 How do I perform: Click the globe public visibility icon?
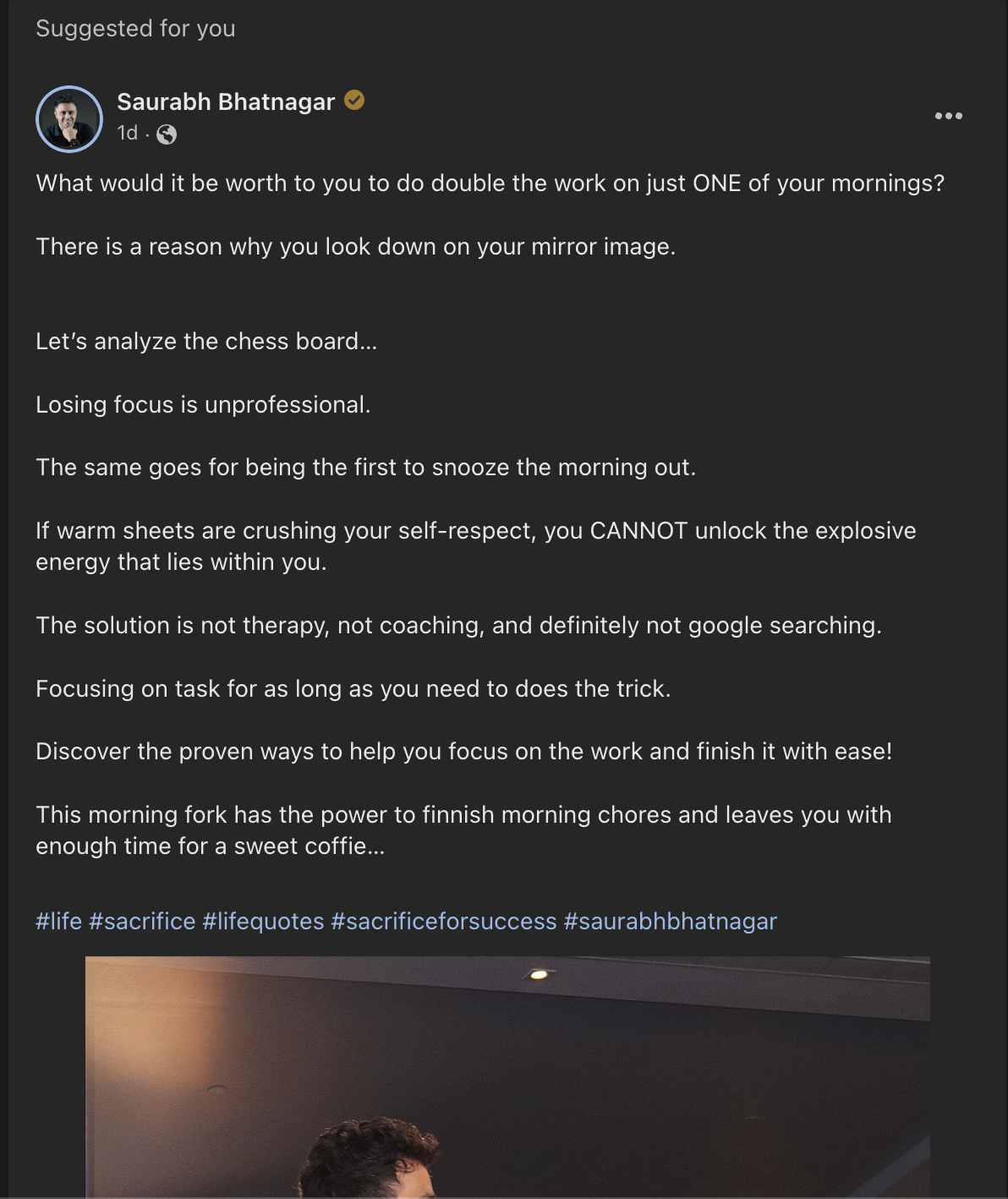coord(167,134)
